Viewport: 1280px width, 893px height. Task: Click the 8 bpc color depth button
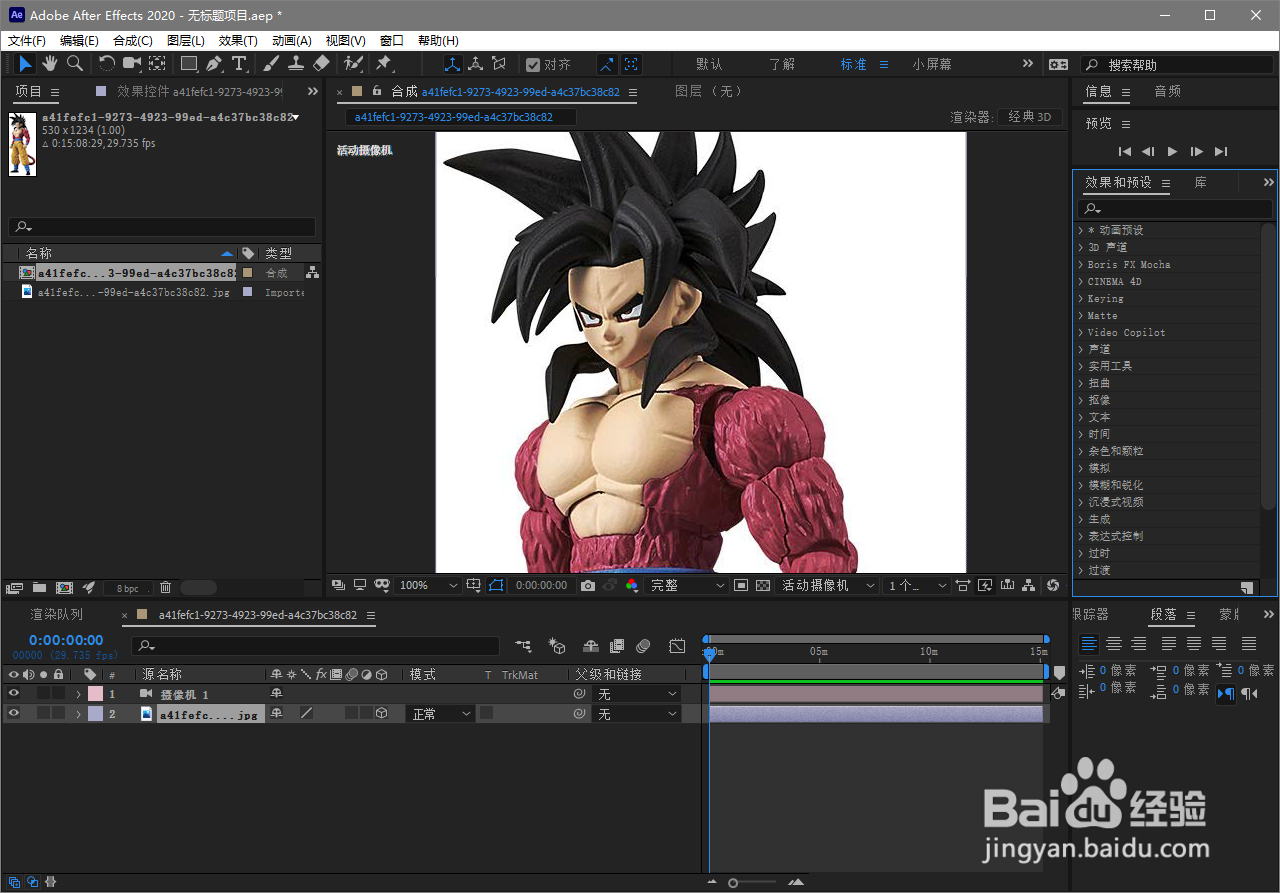[x=128, y=588]
